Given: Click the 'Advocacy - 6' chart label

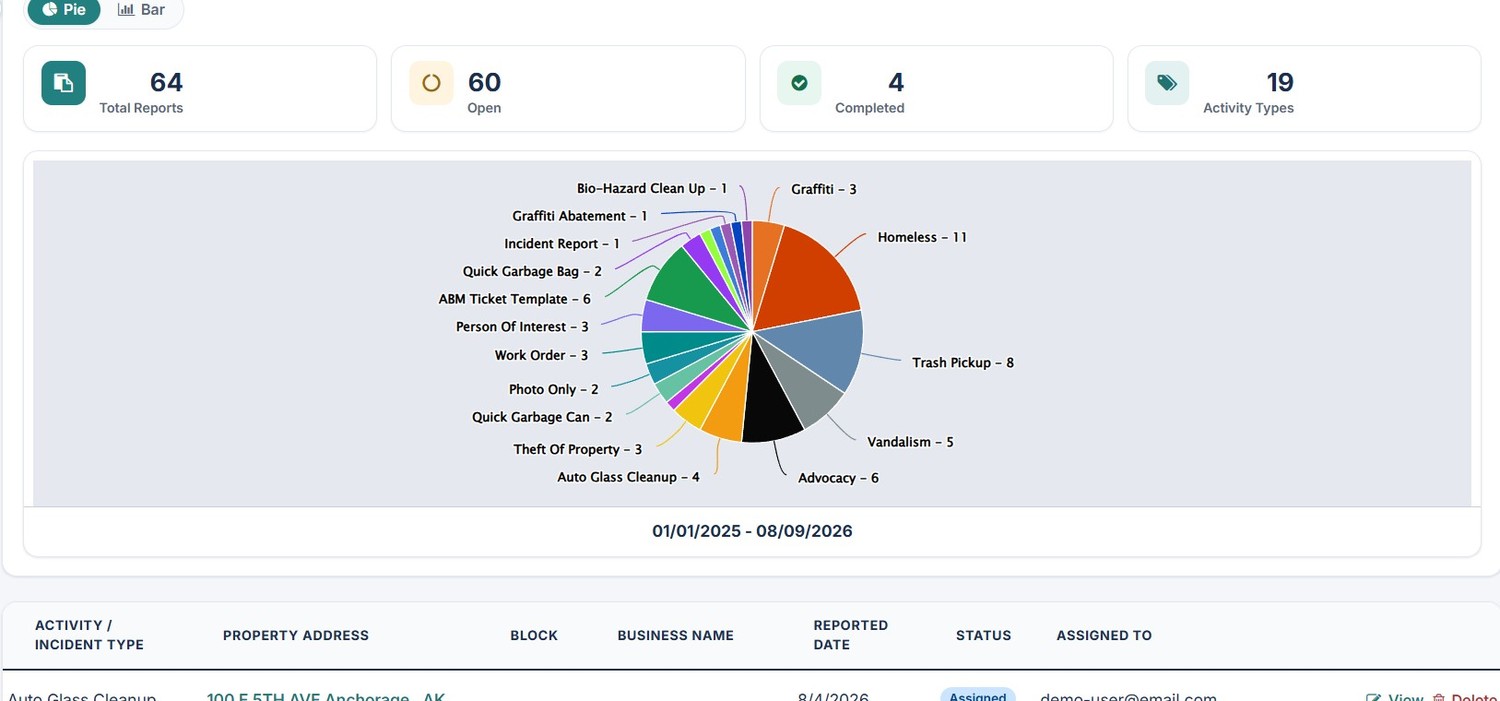Looking at the screenshot, I should pyautogui.click(x=838, y=477).
